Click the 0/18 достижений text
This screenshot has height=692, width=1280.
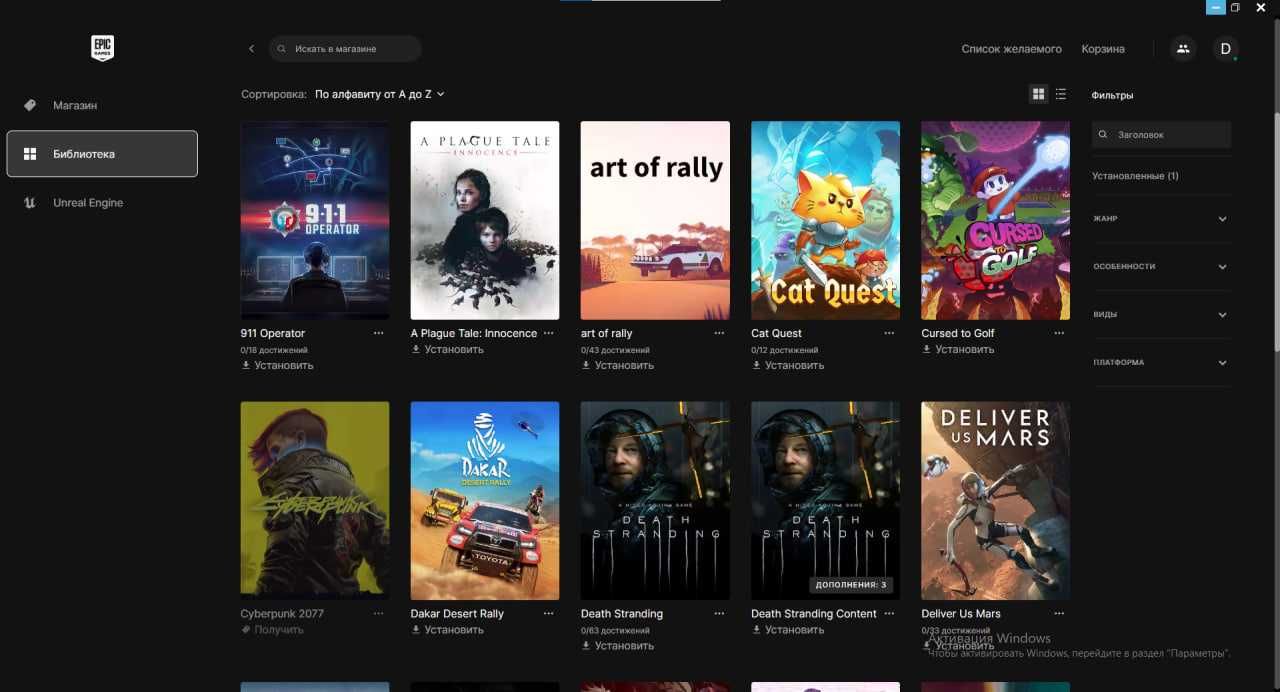(274, 350)
